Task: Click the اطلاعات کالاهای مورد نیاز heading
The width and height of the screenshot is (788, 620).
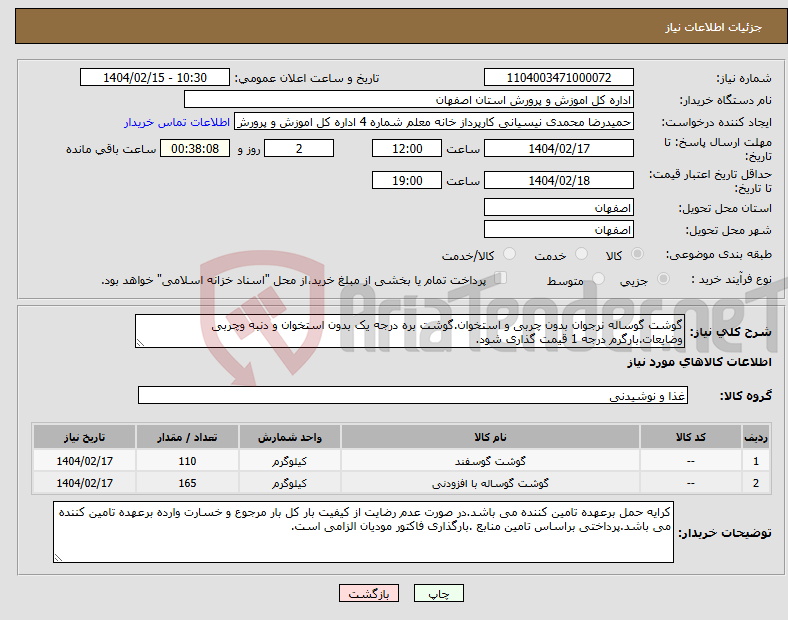Action: 699,362
